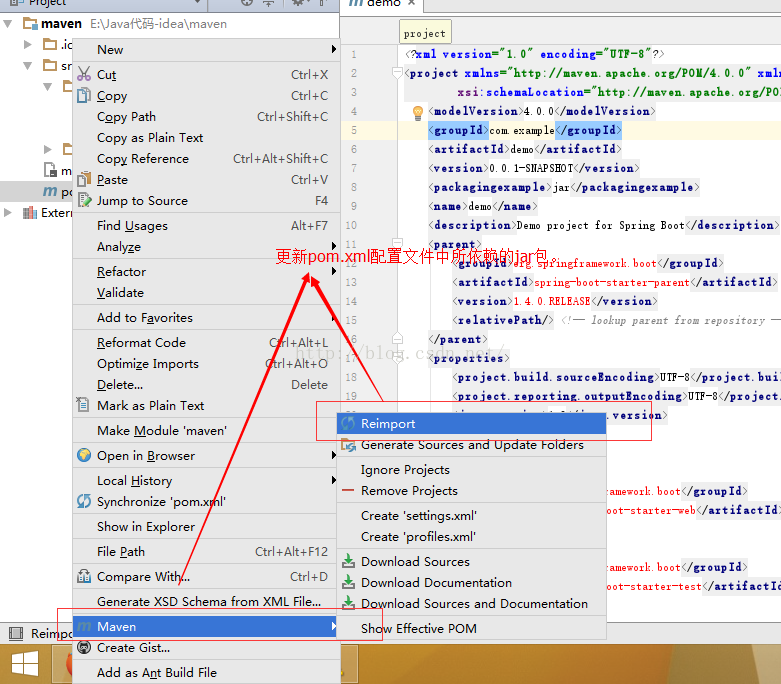Viewport: 781px width, 684px height.
Task: Choose Create 'profiles.xml'
Action: pyautogui.click(x=472, y=537)
